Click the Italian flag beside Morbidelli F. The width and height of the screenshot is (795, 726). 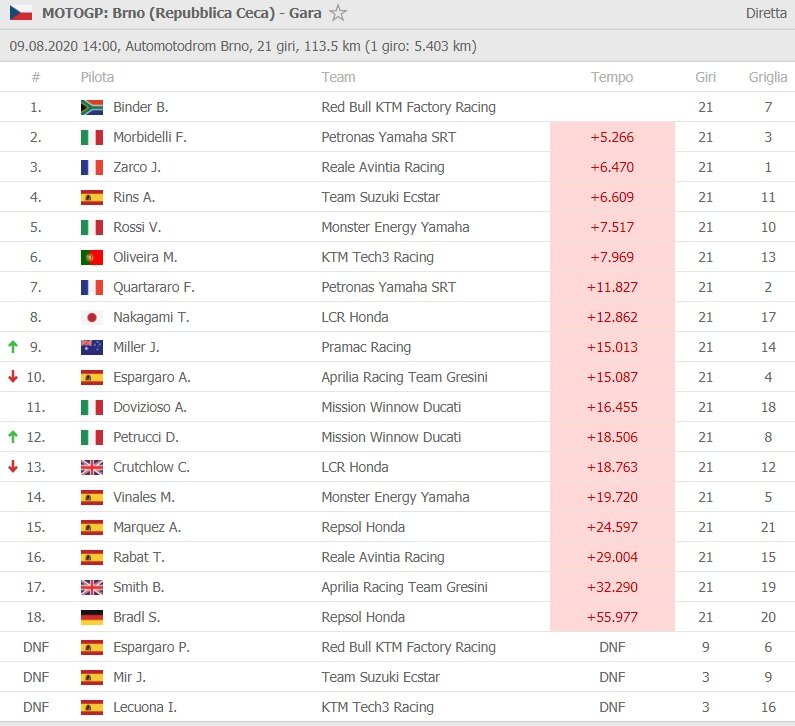[92, 137]
